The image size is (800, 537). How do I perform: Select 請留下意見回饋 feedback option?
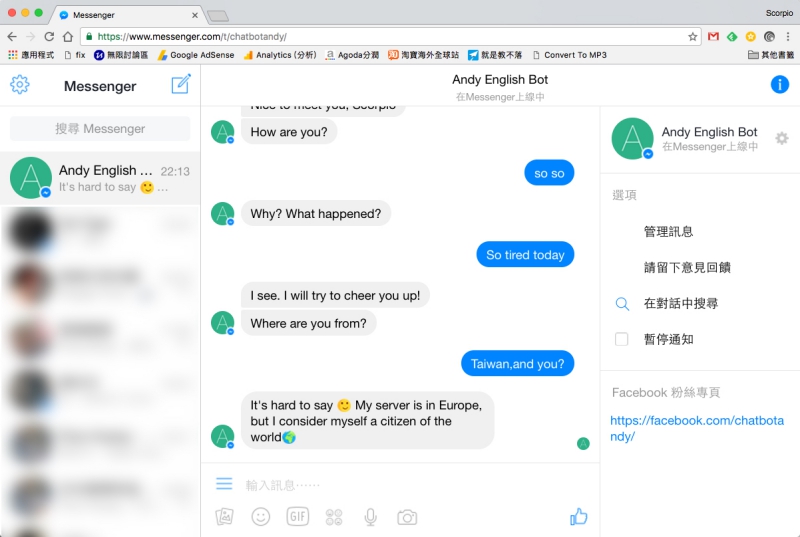click(x=687, y=268)
